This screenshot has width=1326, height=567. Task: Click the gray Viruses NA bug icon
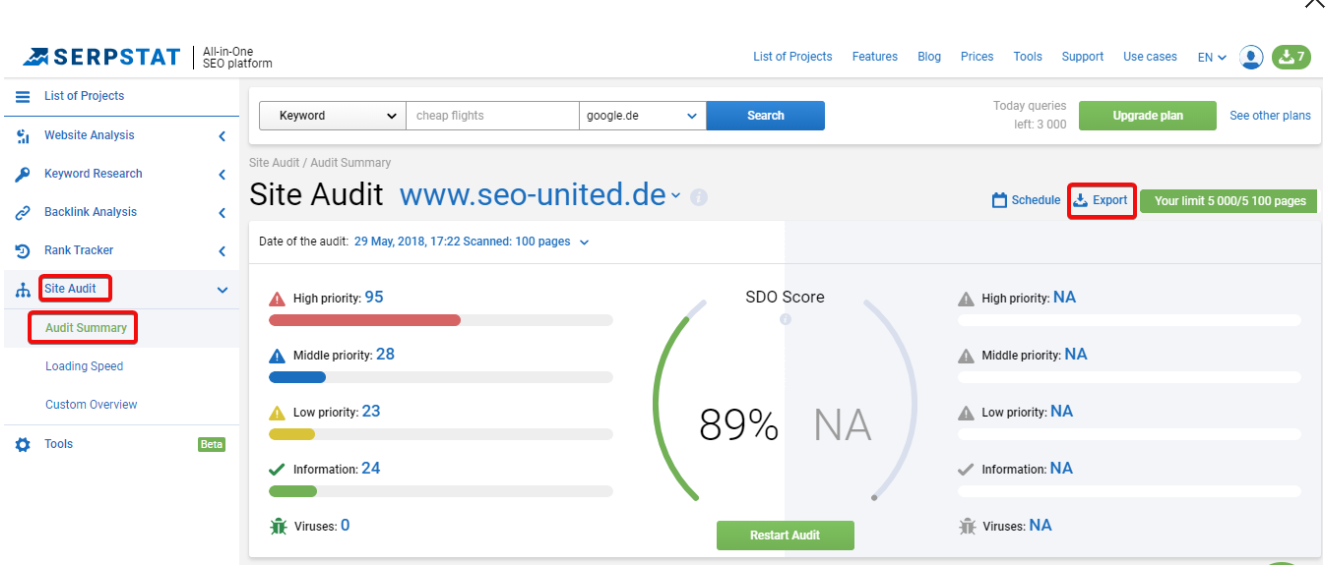[967, 526]
